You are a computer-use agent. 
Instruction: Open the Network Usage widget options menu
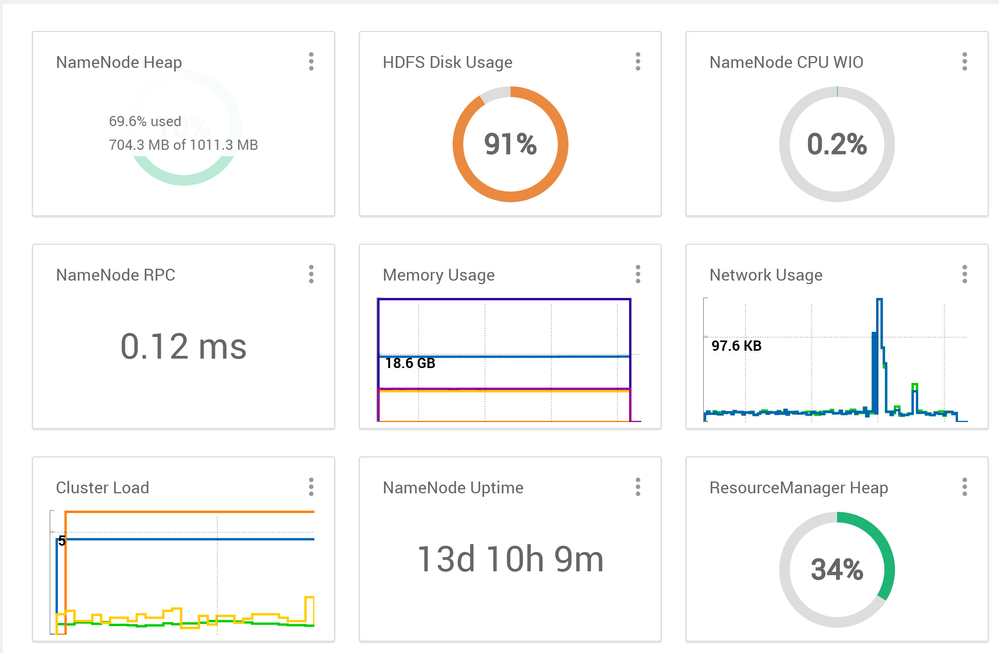point(964,274)
